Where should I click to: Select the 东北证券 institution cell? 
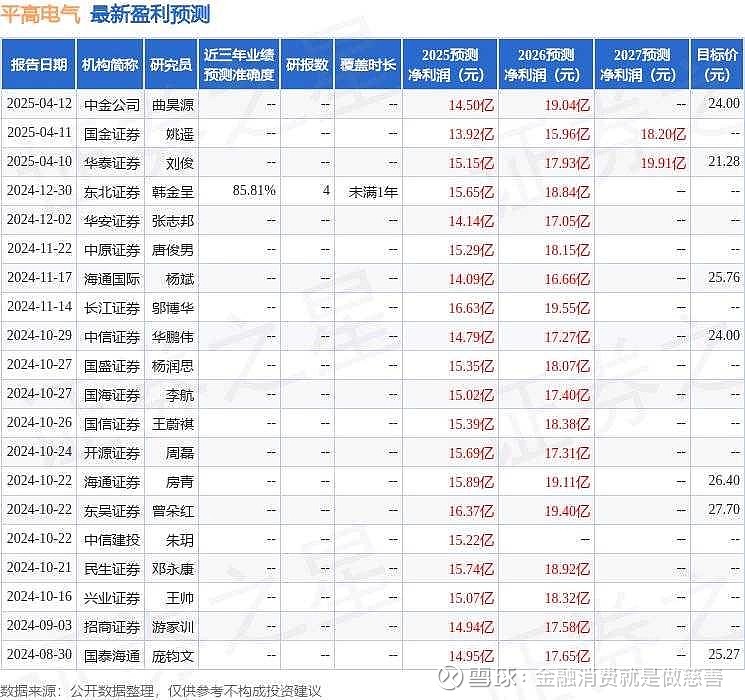[112, 192]
